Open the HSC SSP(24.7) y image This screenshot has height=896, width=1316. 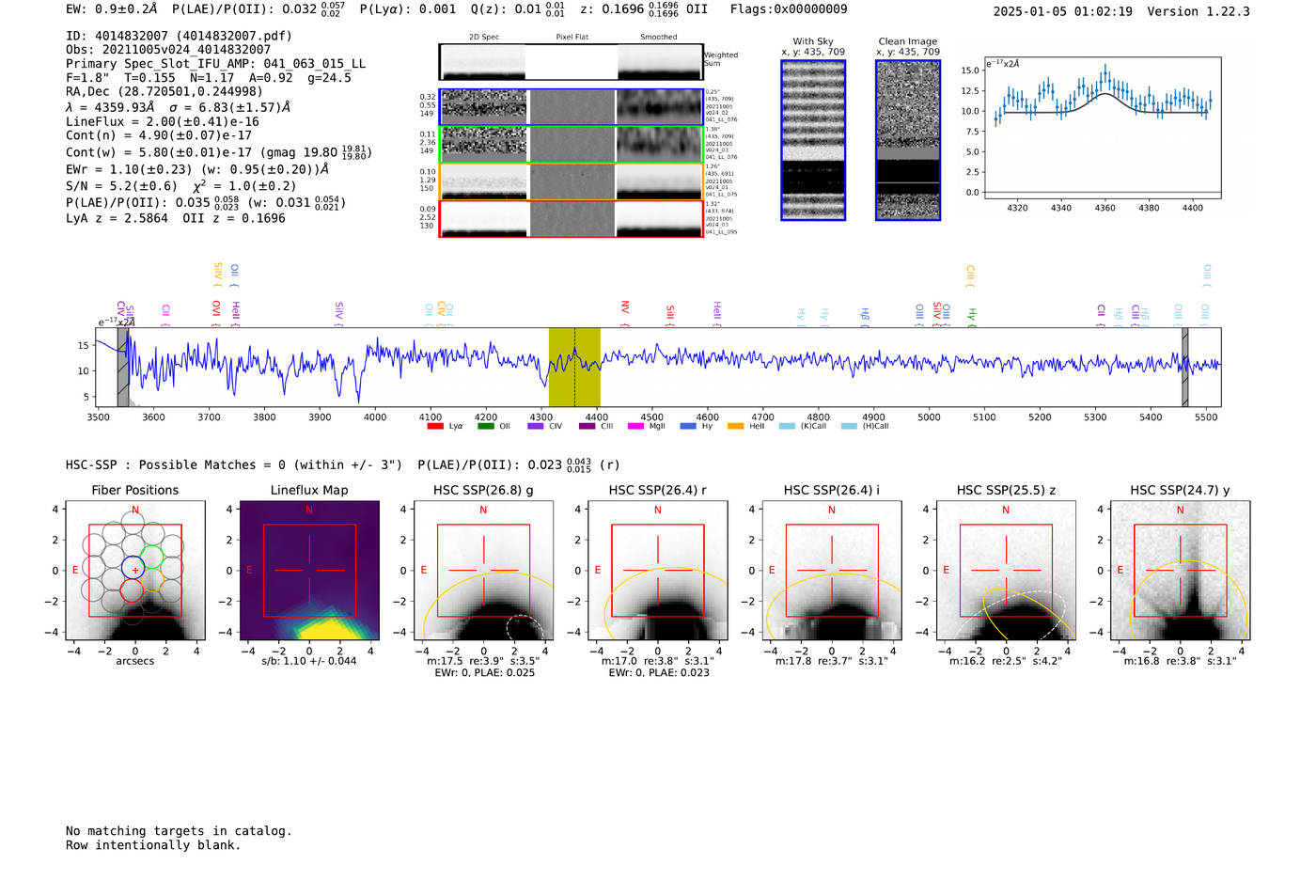tap(1180, 571)
